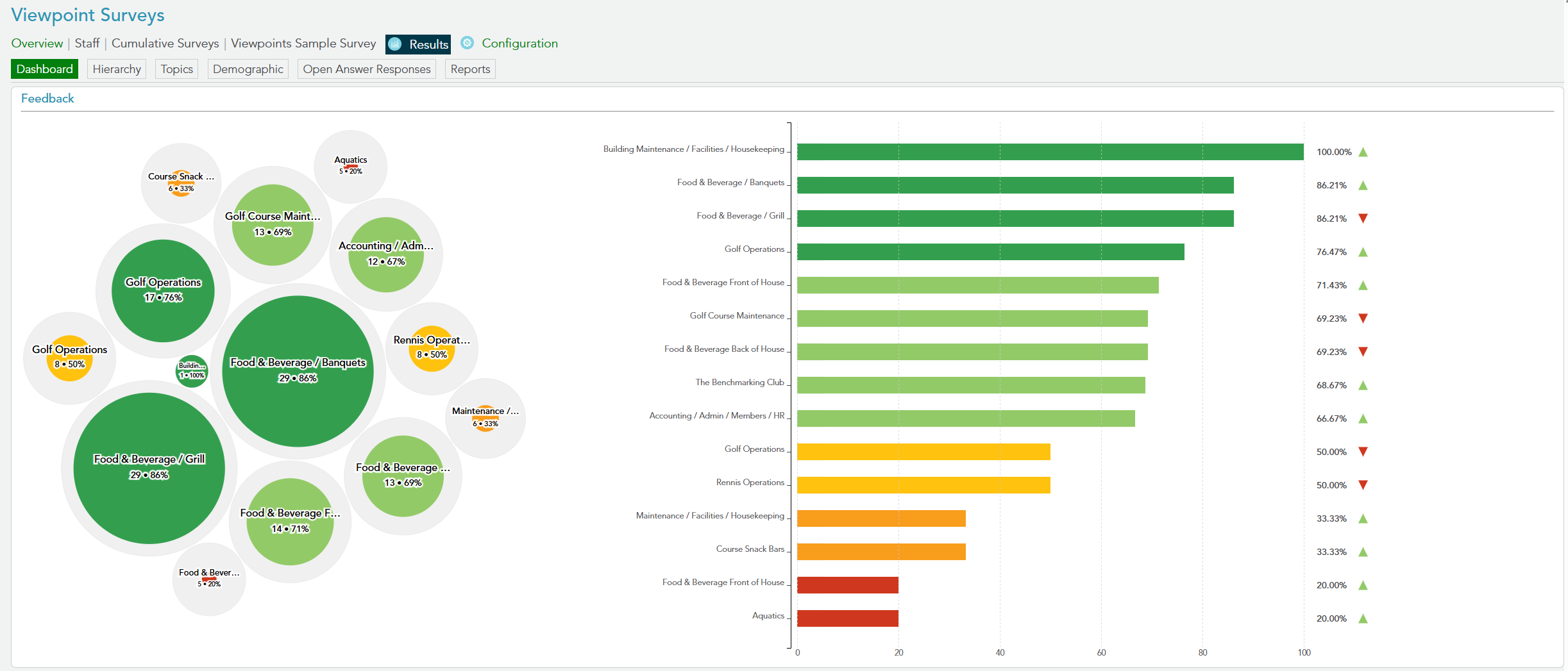
Task: Go to the Reports tab
Action: [x=470, y=69]
